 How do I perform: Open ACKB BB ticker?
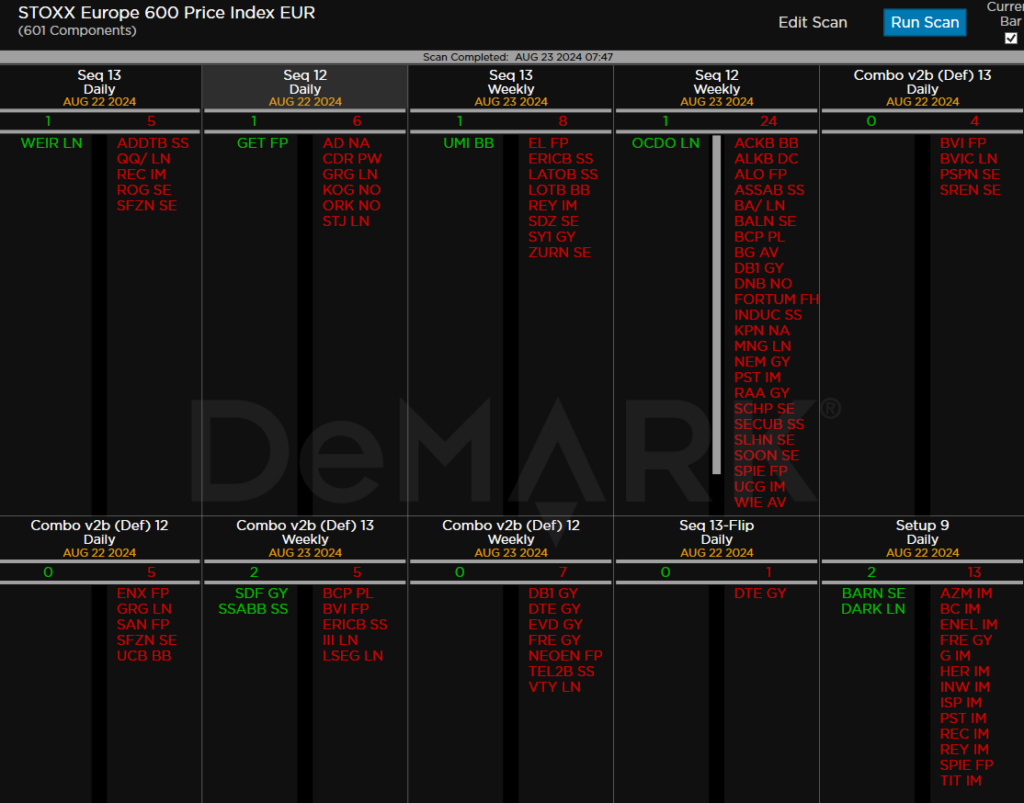pyautogui.click(x=766, y=143)
